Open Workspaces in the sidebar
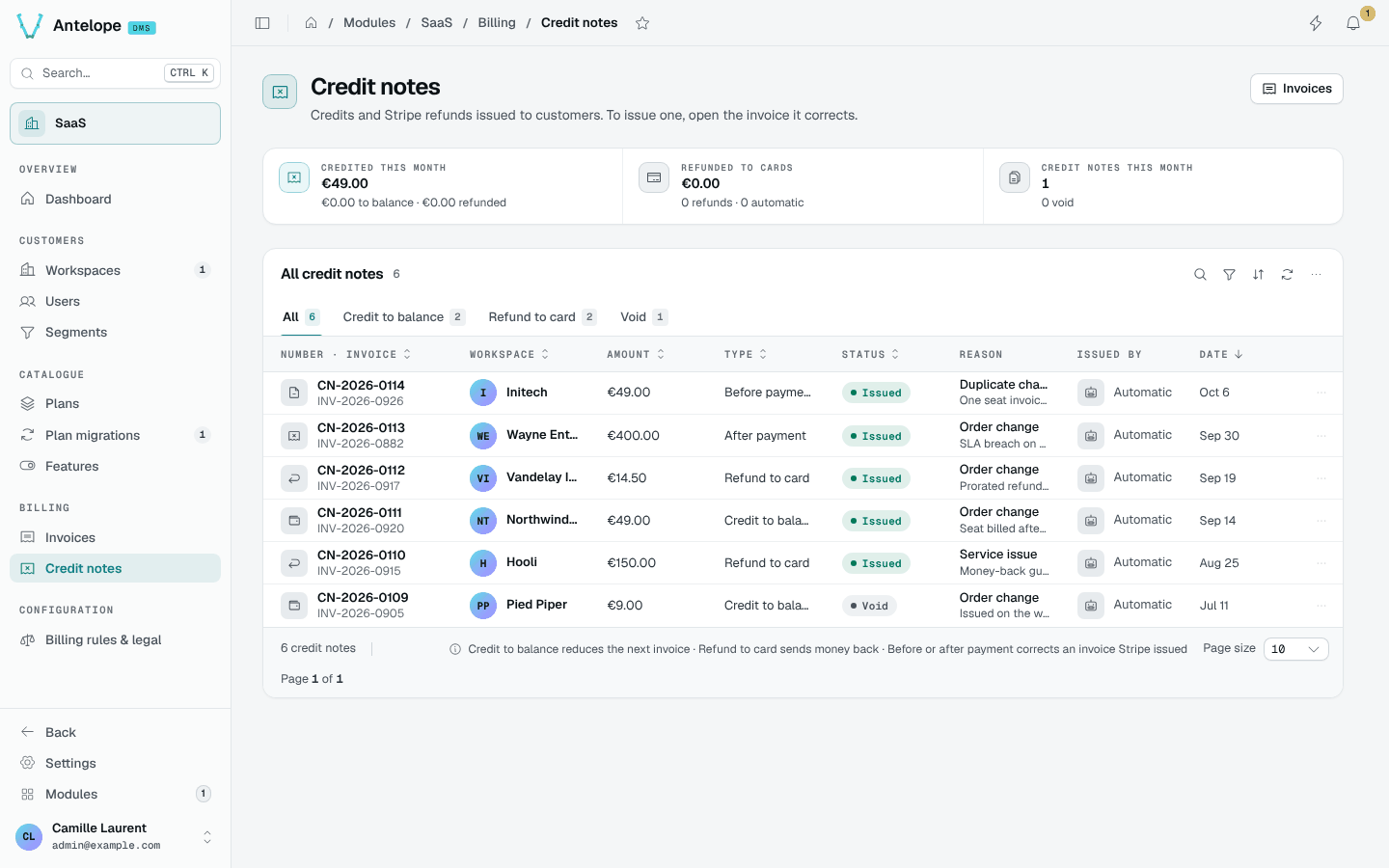This screenshot has height=868, width=1389. tap(115, 270)
